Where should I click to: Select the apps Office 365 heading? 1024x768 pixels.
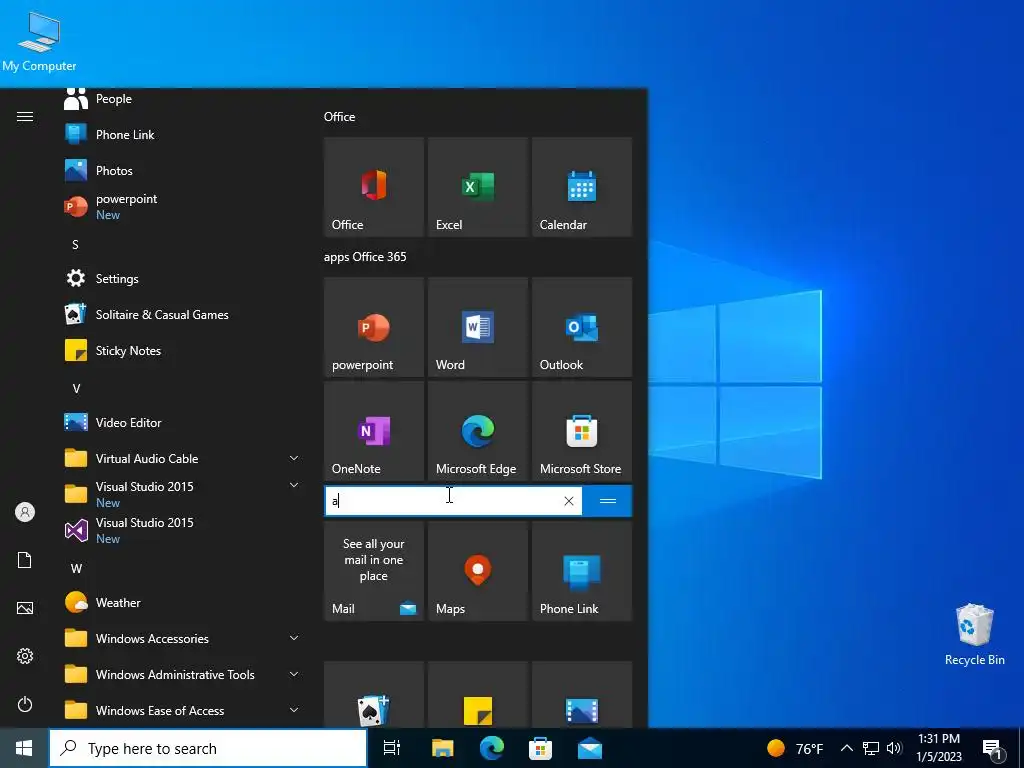click(365, 257)
